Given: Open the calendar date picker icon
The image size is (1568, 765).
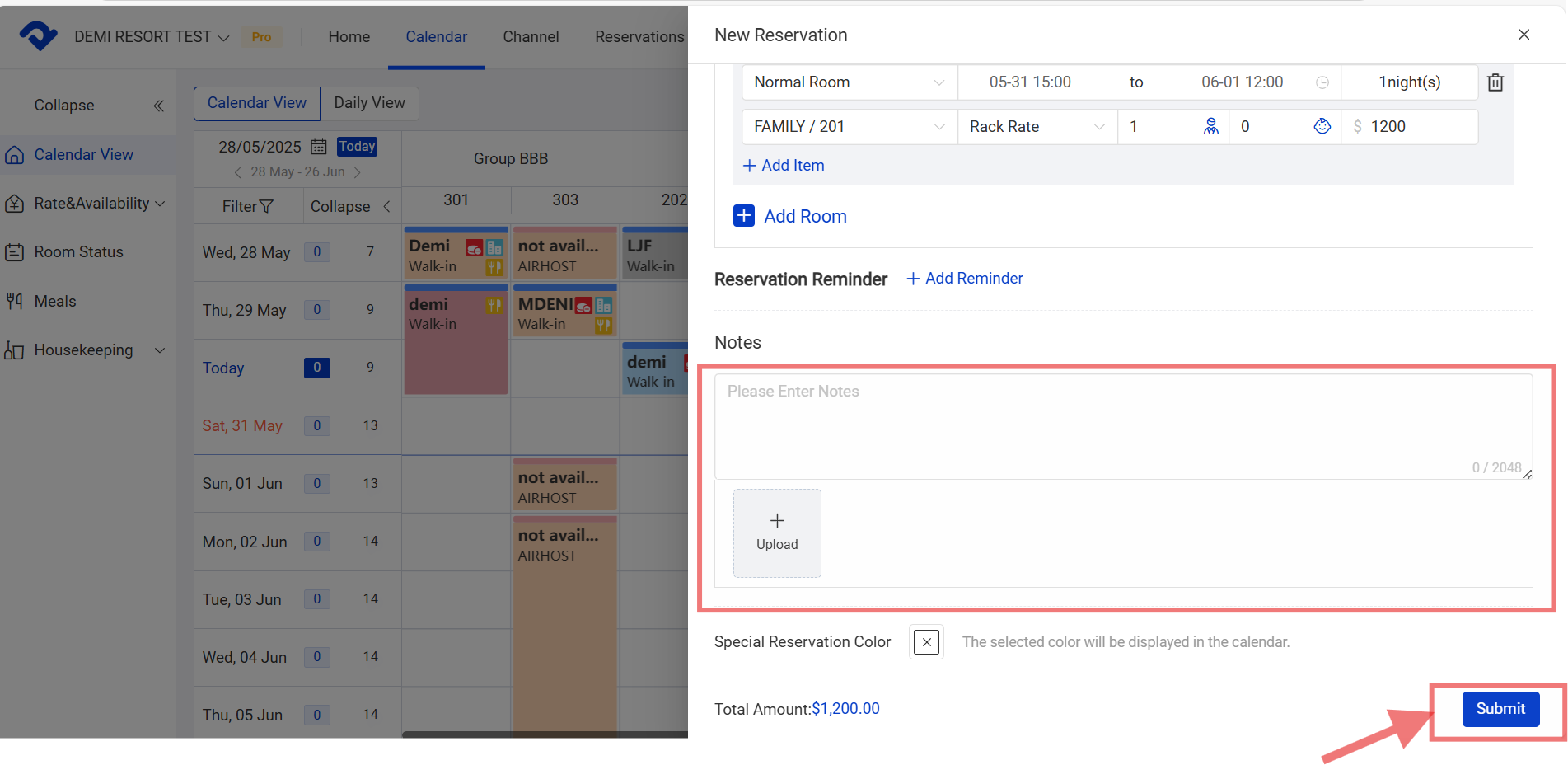Looking at the screenshot, I should coord(319,147).
